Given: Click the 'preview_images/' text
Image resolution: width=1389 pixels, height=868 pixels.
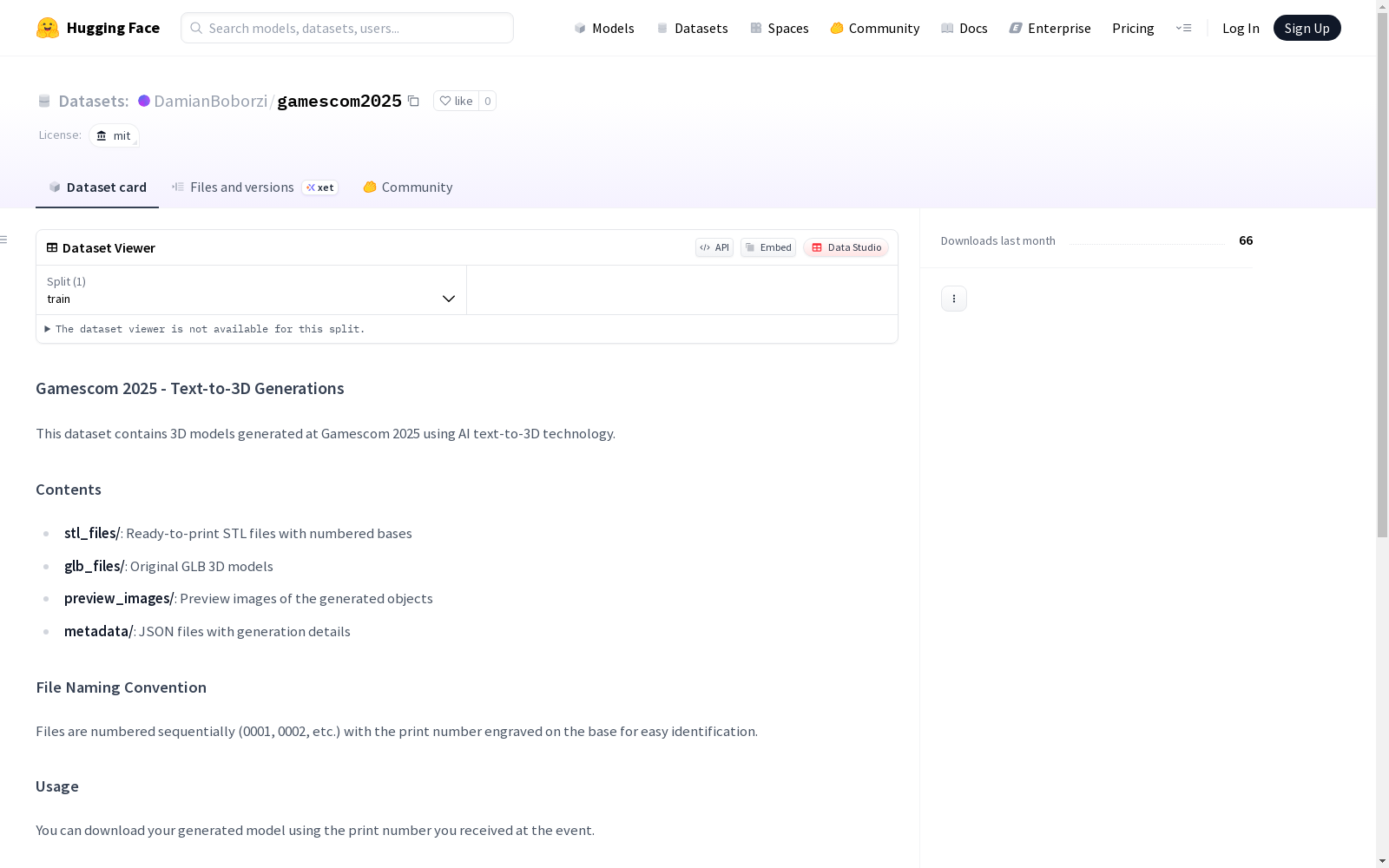Looking at the screenshot, I should click(x=119, y=598).
